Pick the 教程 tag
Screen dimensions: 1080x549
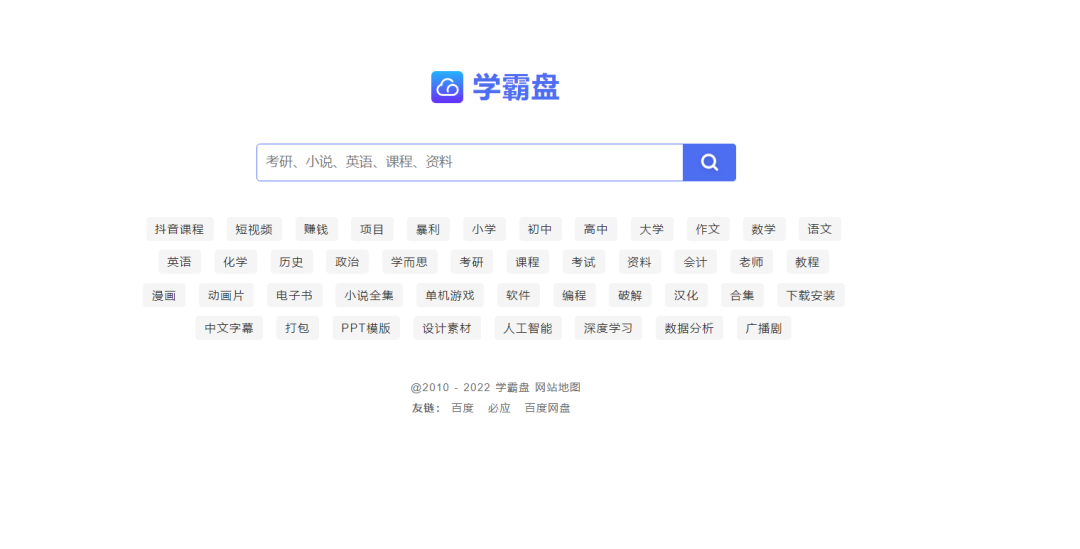[x=807, y=262]
